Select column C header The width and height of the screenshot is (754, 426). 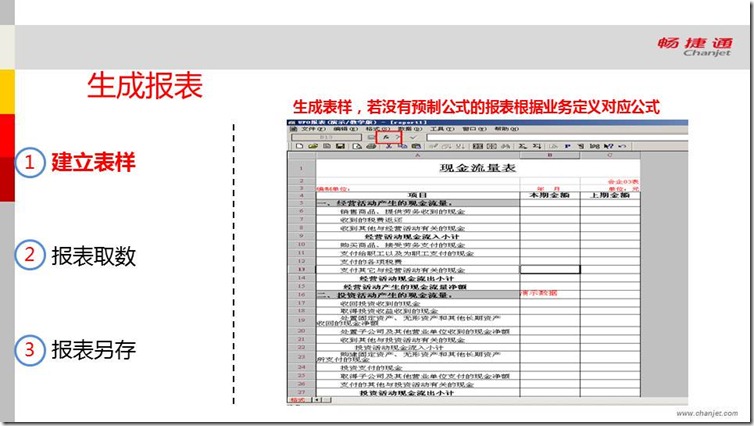pos(610,155)
